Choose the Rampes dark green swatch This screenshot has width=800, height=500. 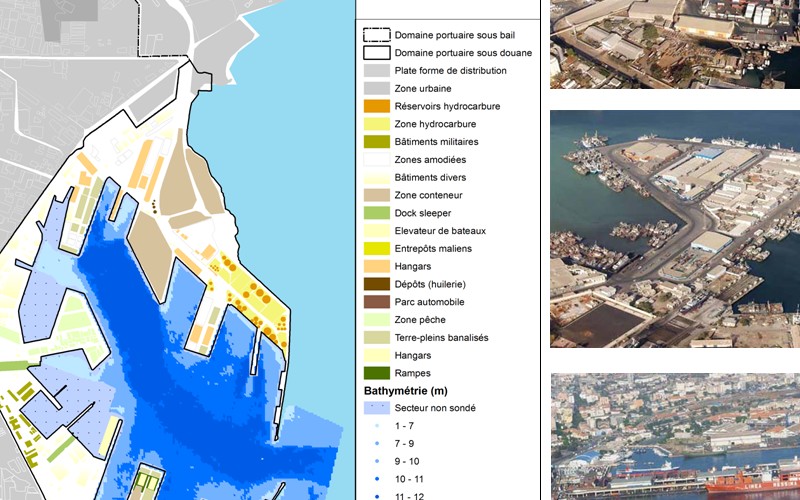pyautogui.click(x=375, y=373)
